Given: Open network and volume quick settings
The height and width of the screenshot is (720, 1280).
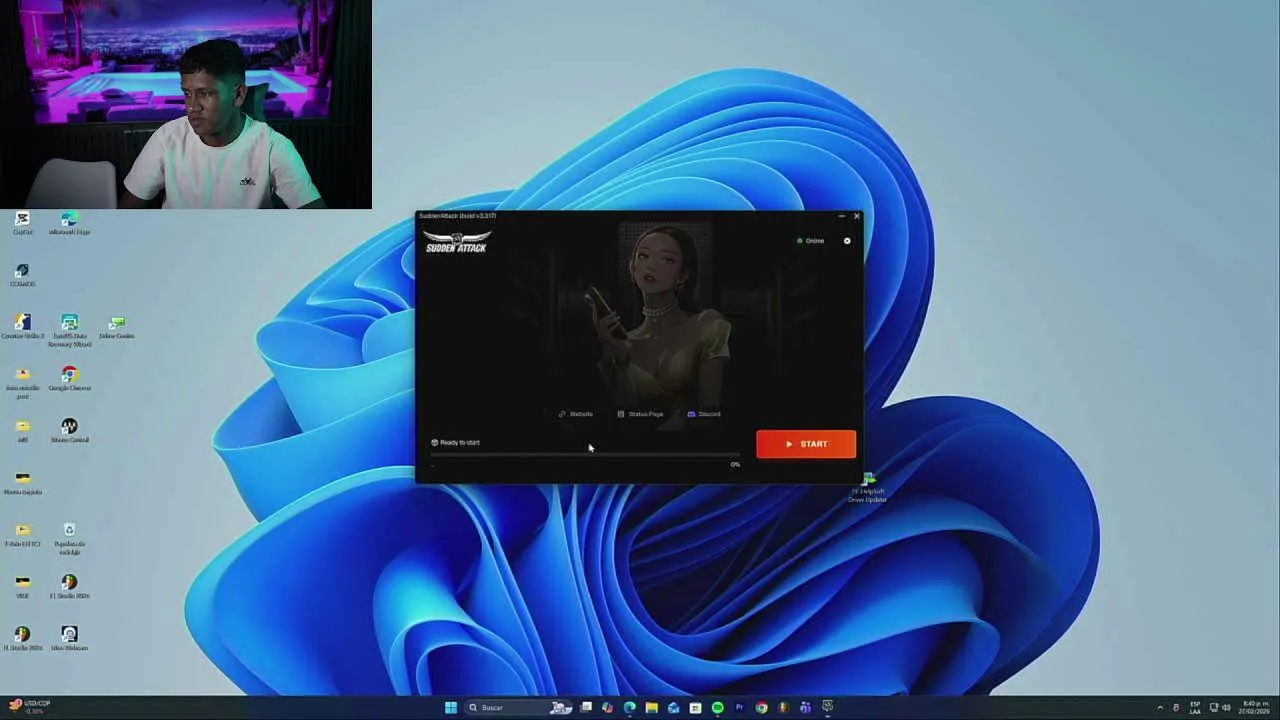Looking at the screenshot, I should click(1220, 708).
